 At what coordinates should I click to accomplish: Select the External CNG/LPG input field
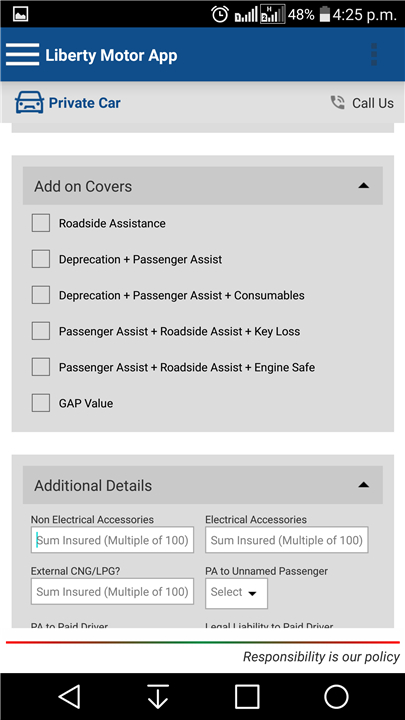tap(112, 591)
